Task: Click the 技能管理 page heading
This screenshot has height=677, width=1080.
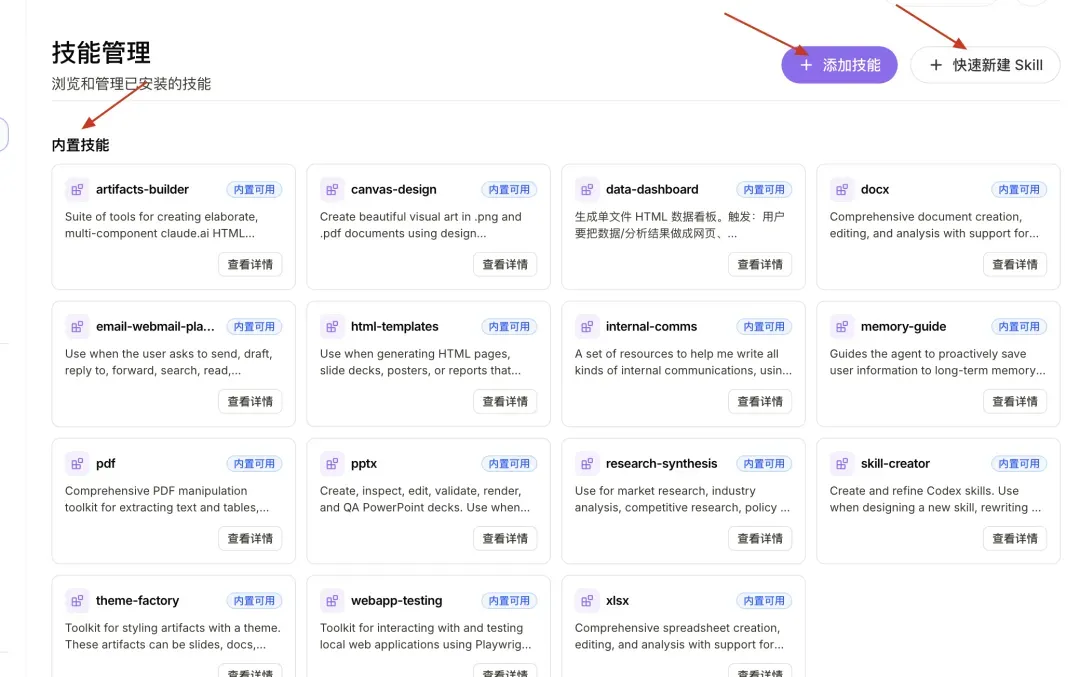Action: click(x=101, y=52)
